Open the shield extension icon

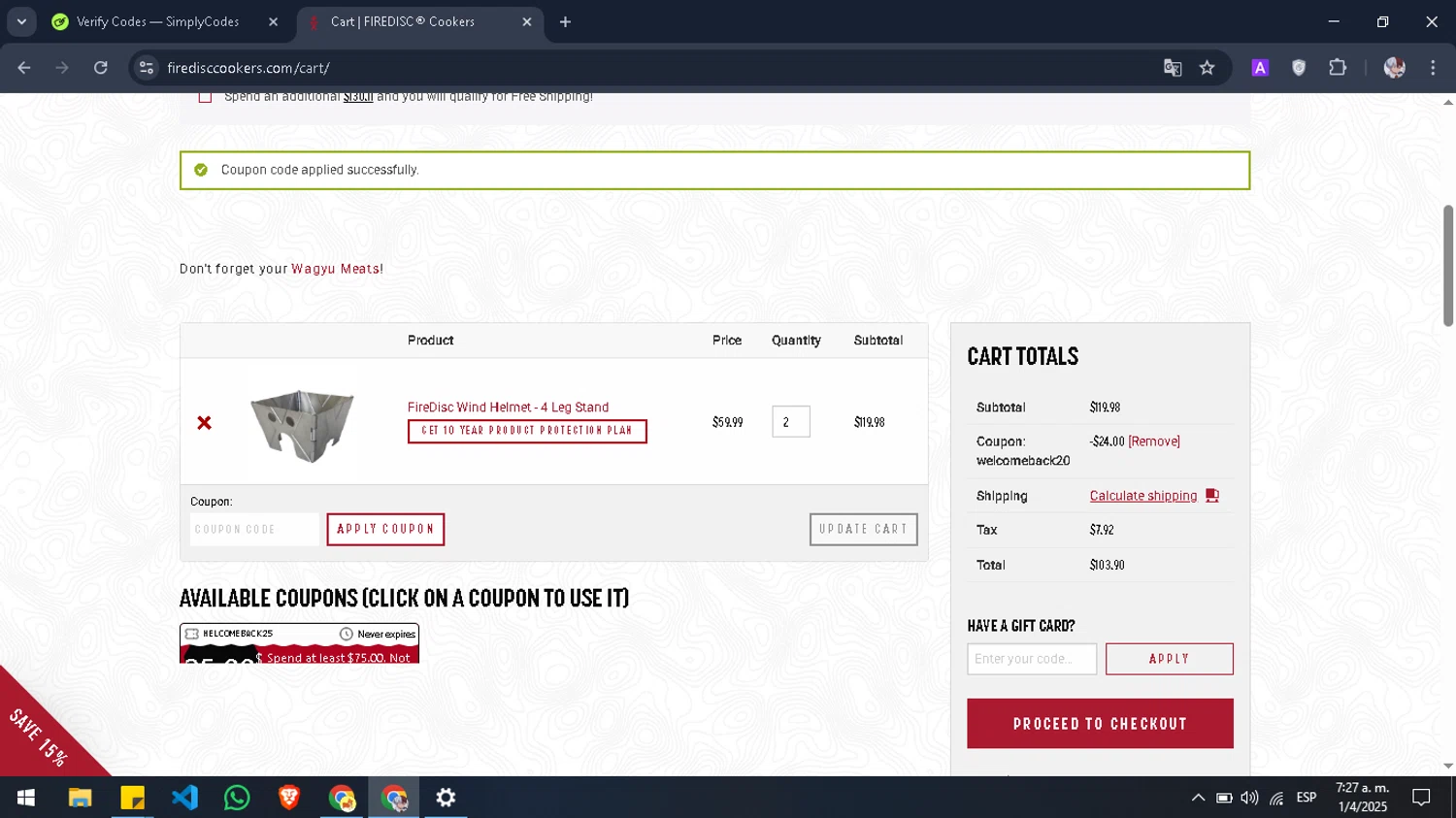click(x=1299, y=68)
